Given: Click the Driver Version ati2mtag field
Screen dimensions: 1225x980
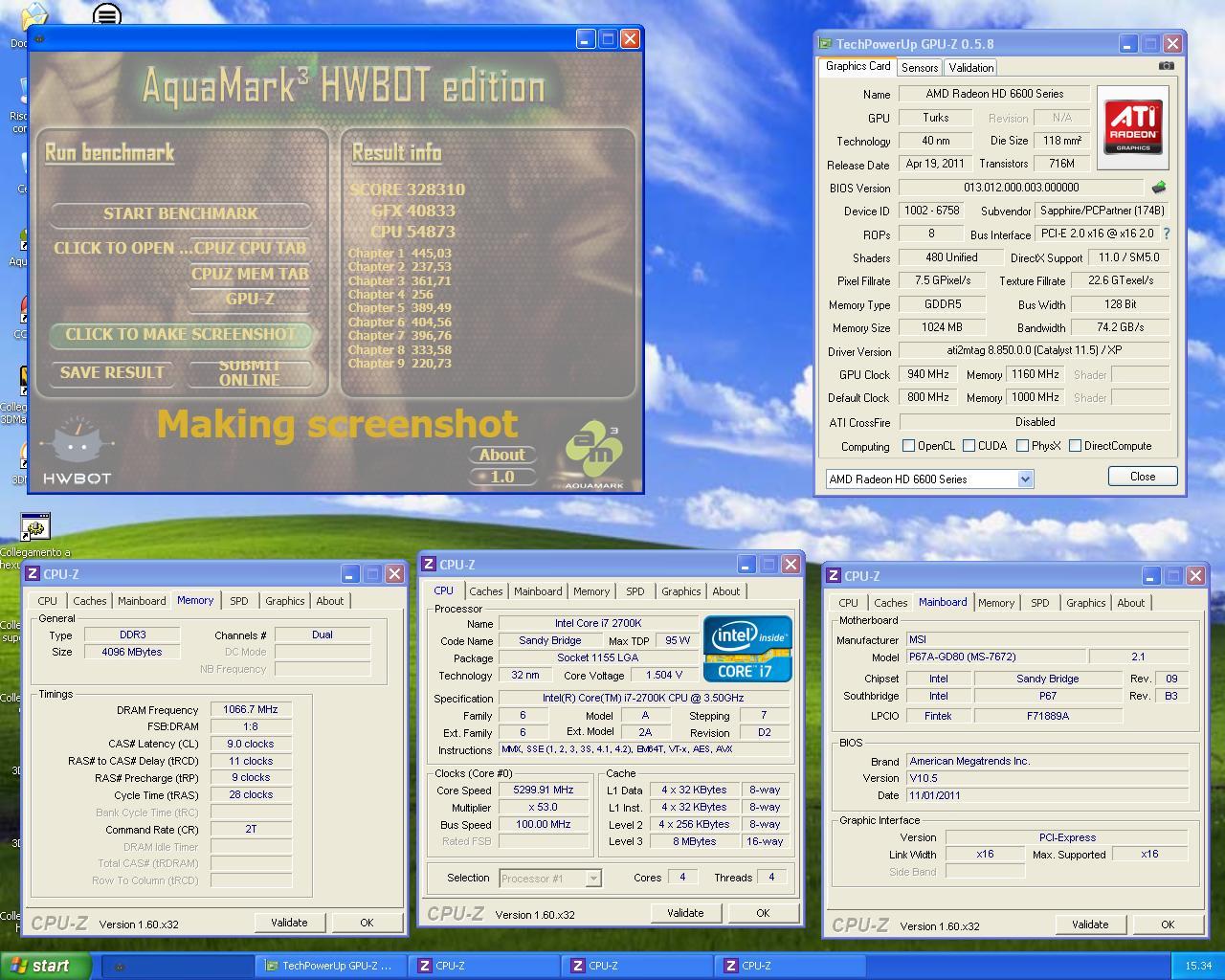Looking at the screenshot, I should 1035,350.
